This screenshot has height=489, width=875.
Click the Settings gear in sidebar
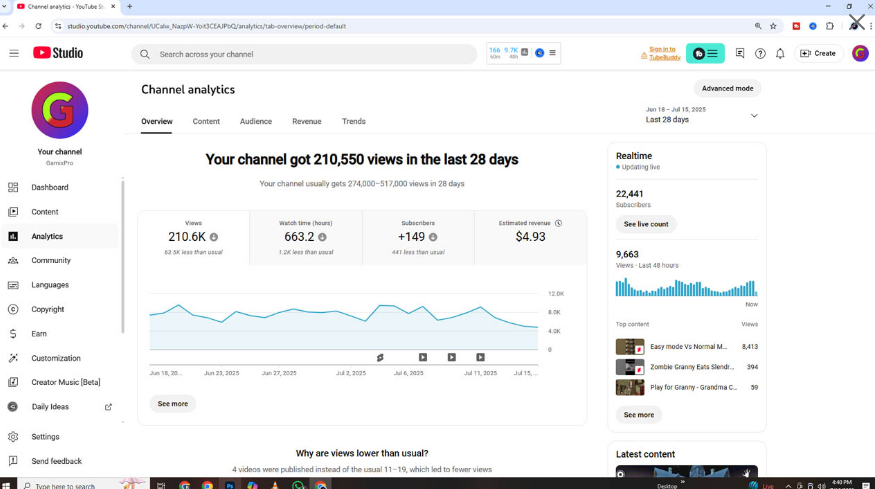click(13, 437)
